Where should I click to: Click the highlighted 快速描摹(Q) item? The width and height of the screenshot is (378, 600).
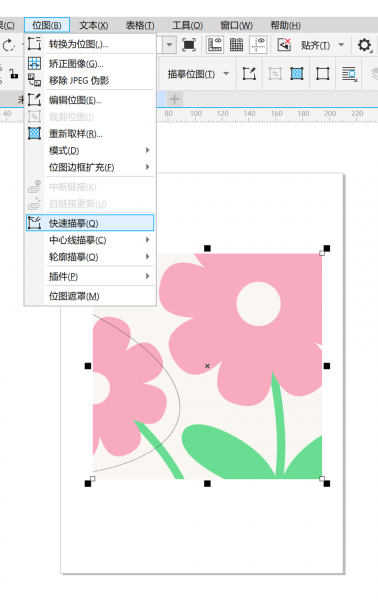click(x=90, y=223)
